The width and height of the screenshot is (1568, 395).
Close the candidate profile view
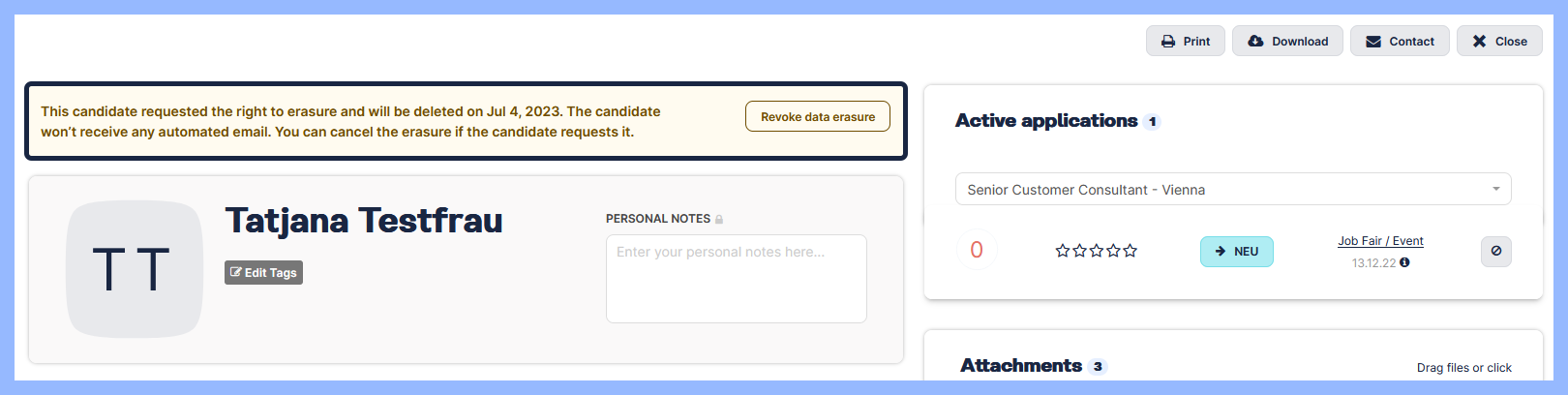1499,42
